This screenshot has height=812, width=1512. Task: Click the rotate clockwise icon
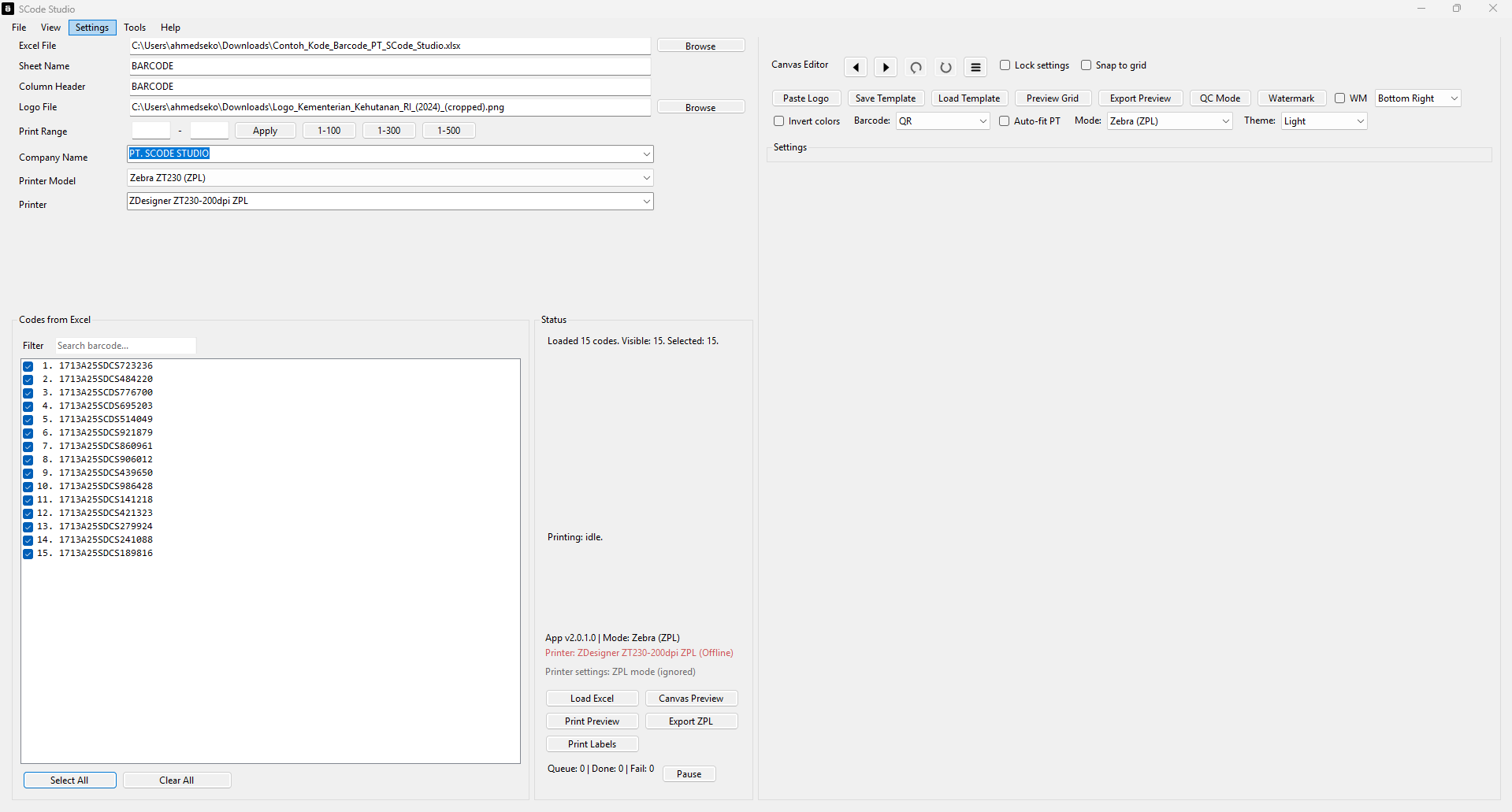[x=945, y=67]
